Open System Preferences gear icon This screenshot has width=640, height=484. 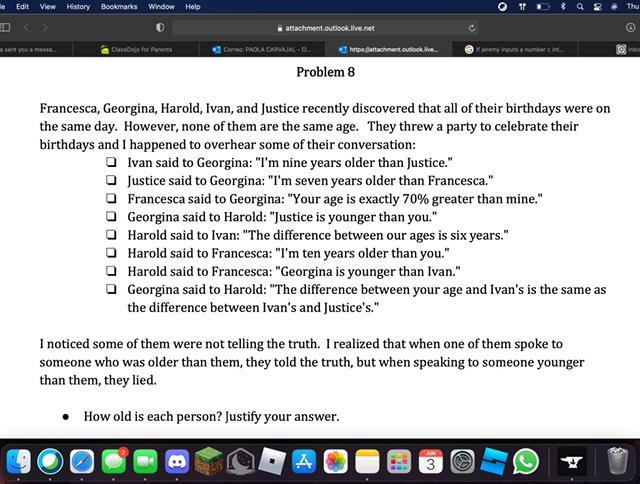[x=462, y=462]
